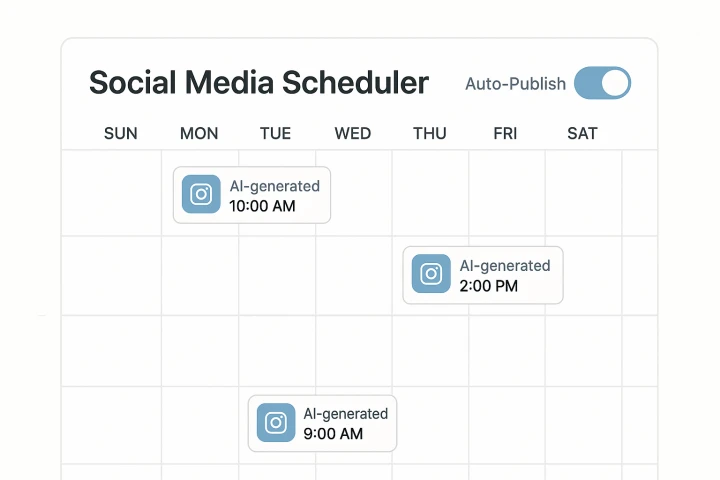
Task: Toggle the Auto-Publish switch
Action: (x=602, y=83)
